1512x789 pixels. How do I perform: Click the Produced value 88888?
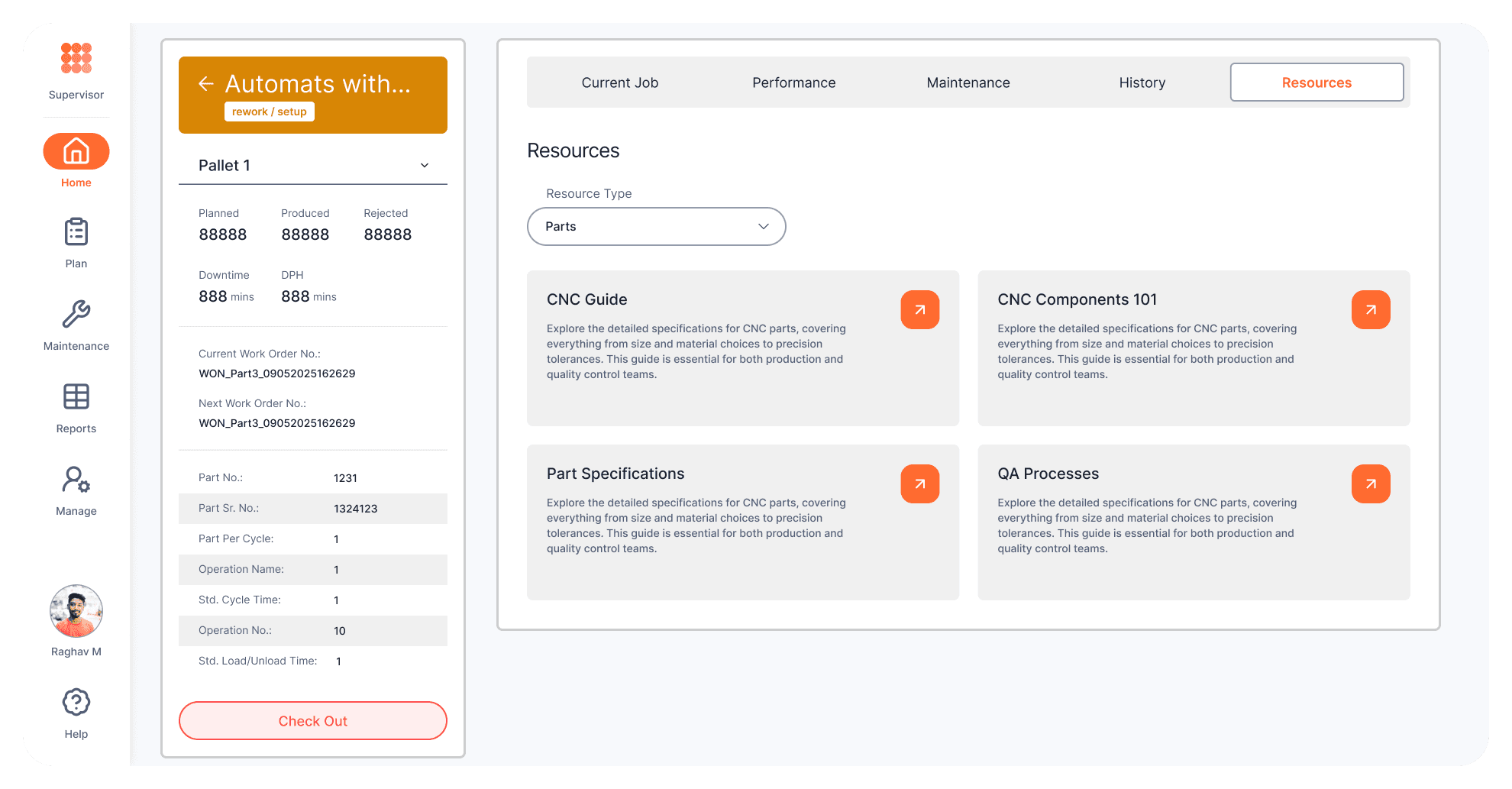tap(305, 234)
